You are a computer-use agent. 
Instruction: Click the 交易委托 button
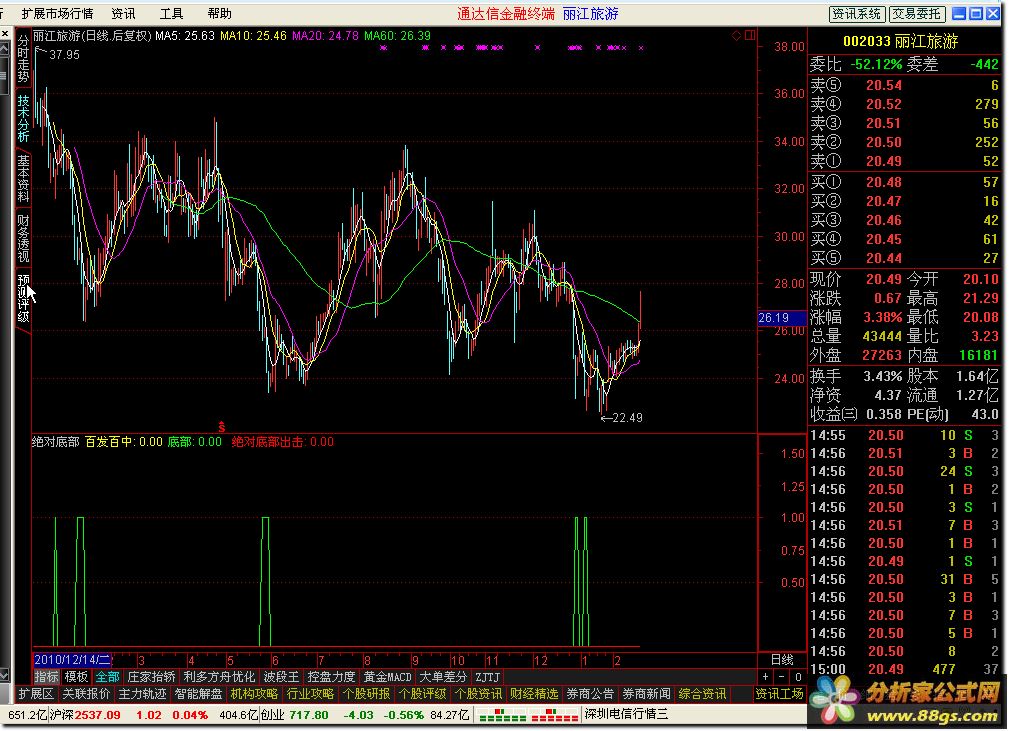pos(917,14)
